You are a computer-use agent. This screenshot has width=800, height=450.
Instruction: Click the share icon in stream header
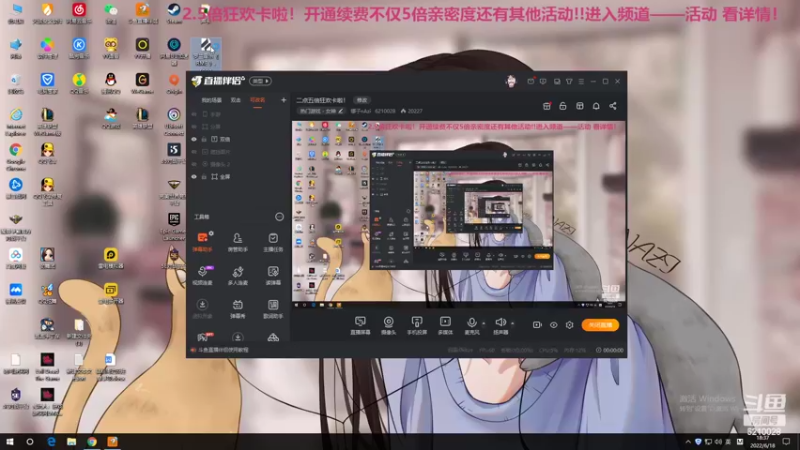pos(613,106)
